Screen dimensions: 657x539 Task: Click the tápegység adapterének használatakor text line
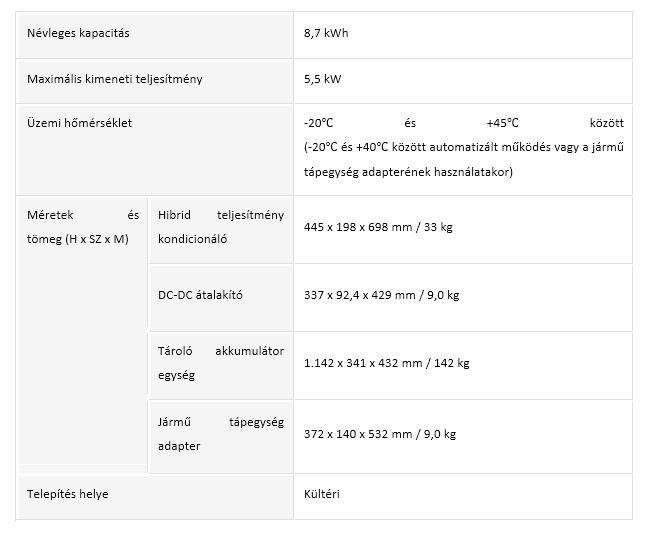[408, 172]
